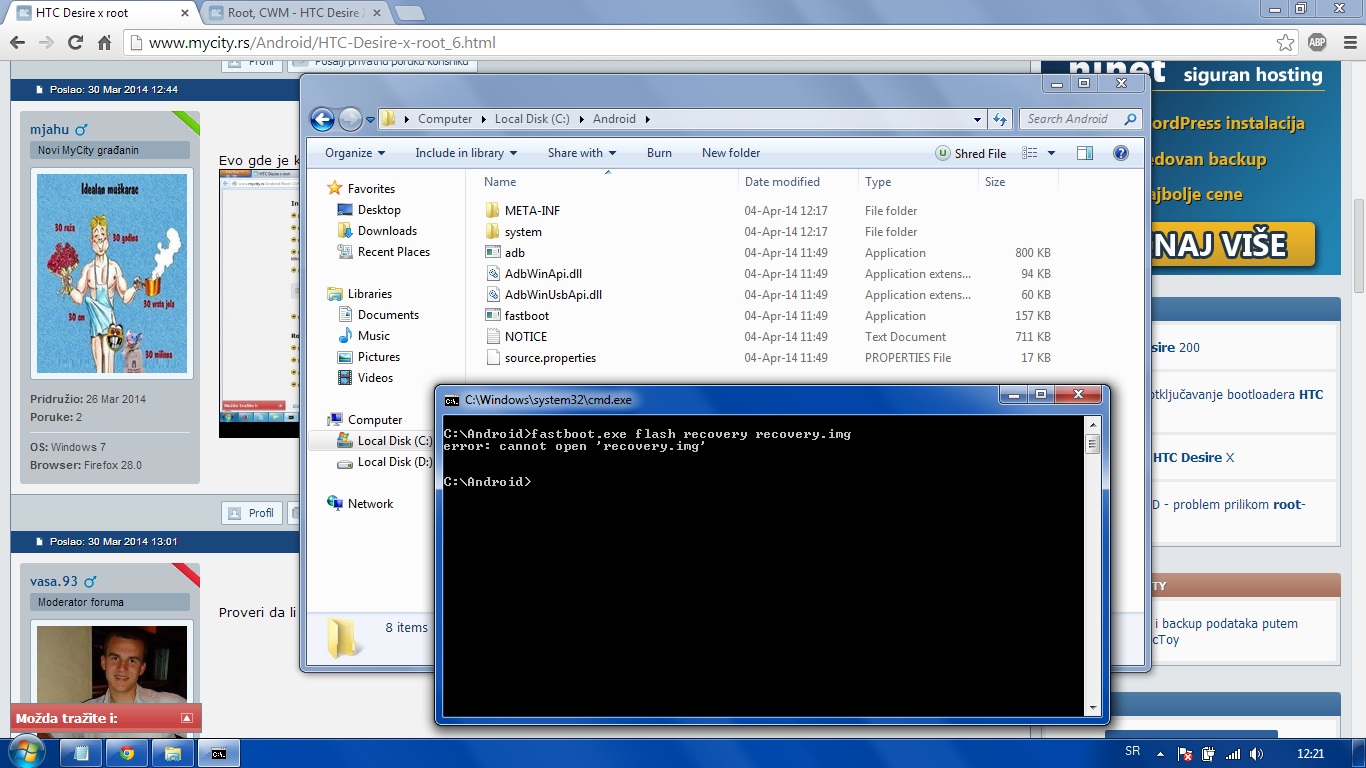Open view options dropdown arrow
1366x768 pixels.
1051,153
